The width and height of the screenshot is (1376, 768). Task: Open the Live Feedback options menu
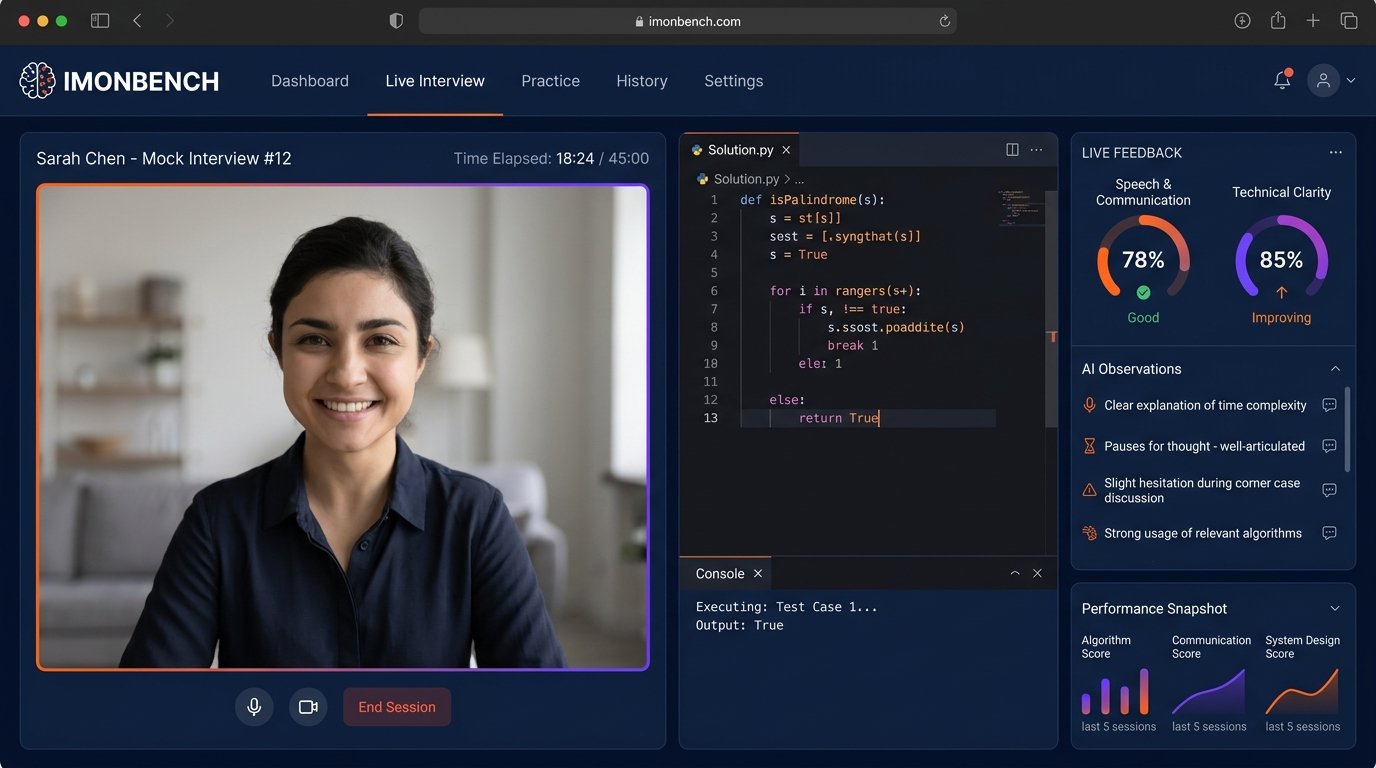pyautogui.click(x=1335, y=153)
